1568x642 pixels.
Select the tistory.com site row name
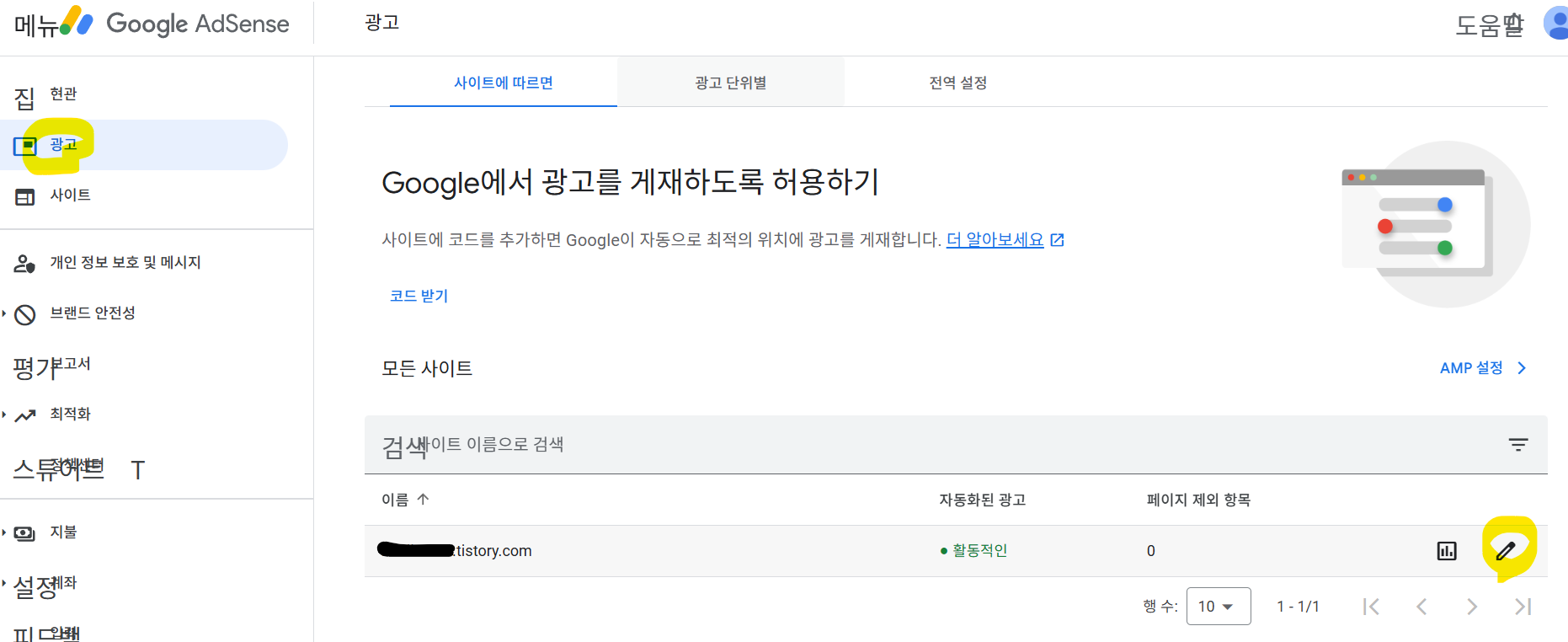pos(455,551)
